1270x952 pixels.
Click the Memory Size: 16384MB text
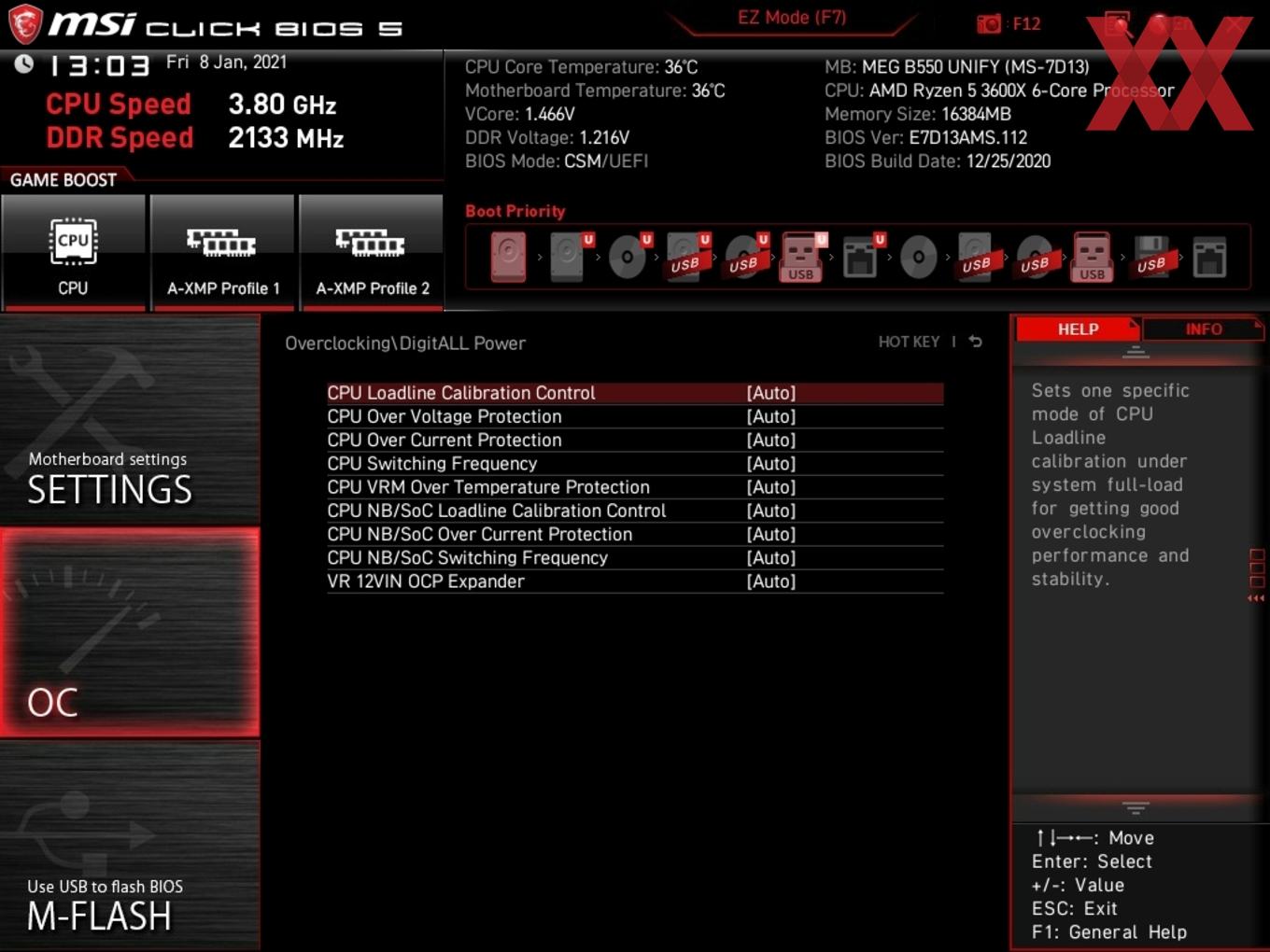918,114
